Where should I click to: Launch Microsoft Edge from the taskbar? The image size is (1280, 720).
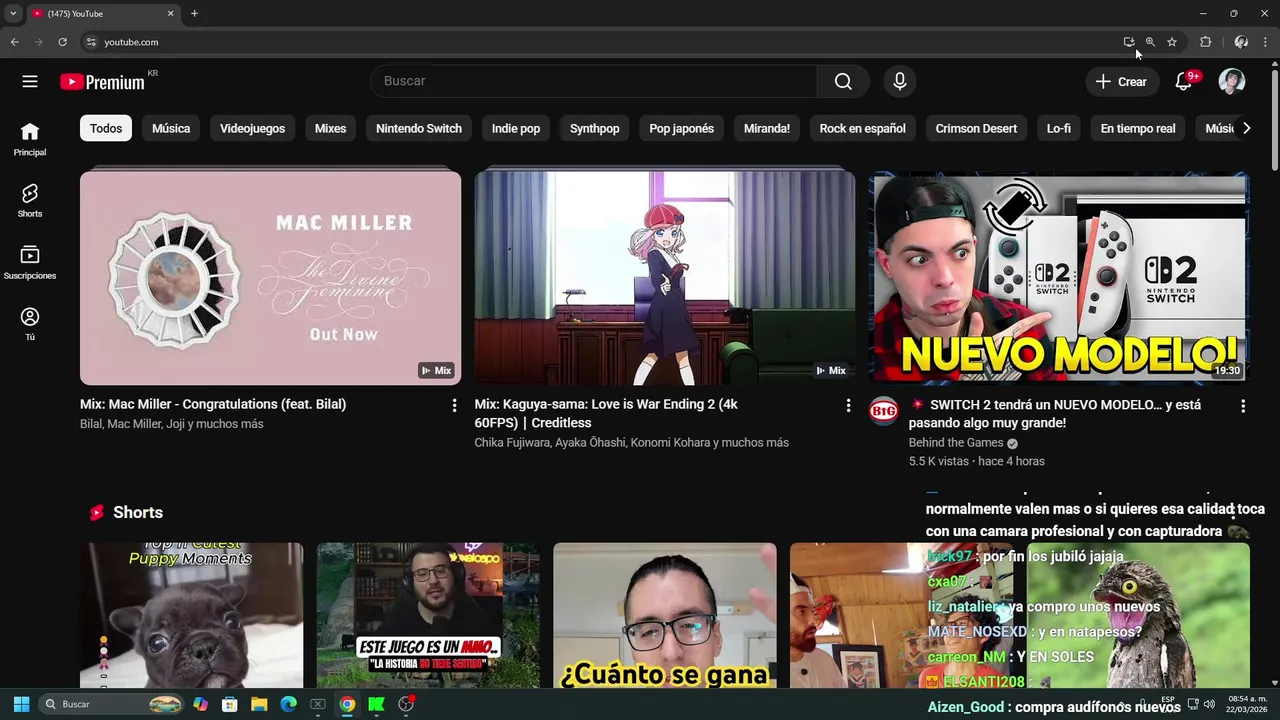pyautogui.click(x=288, y=704)
